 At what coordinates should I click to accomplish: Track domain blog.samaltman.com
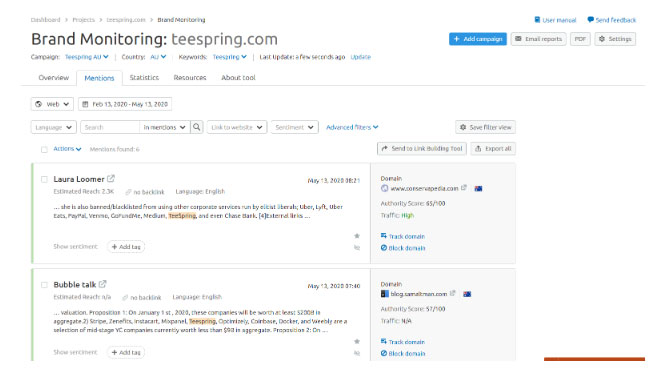click(x=403, y=342)
